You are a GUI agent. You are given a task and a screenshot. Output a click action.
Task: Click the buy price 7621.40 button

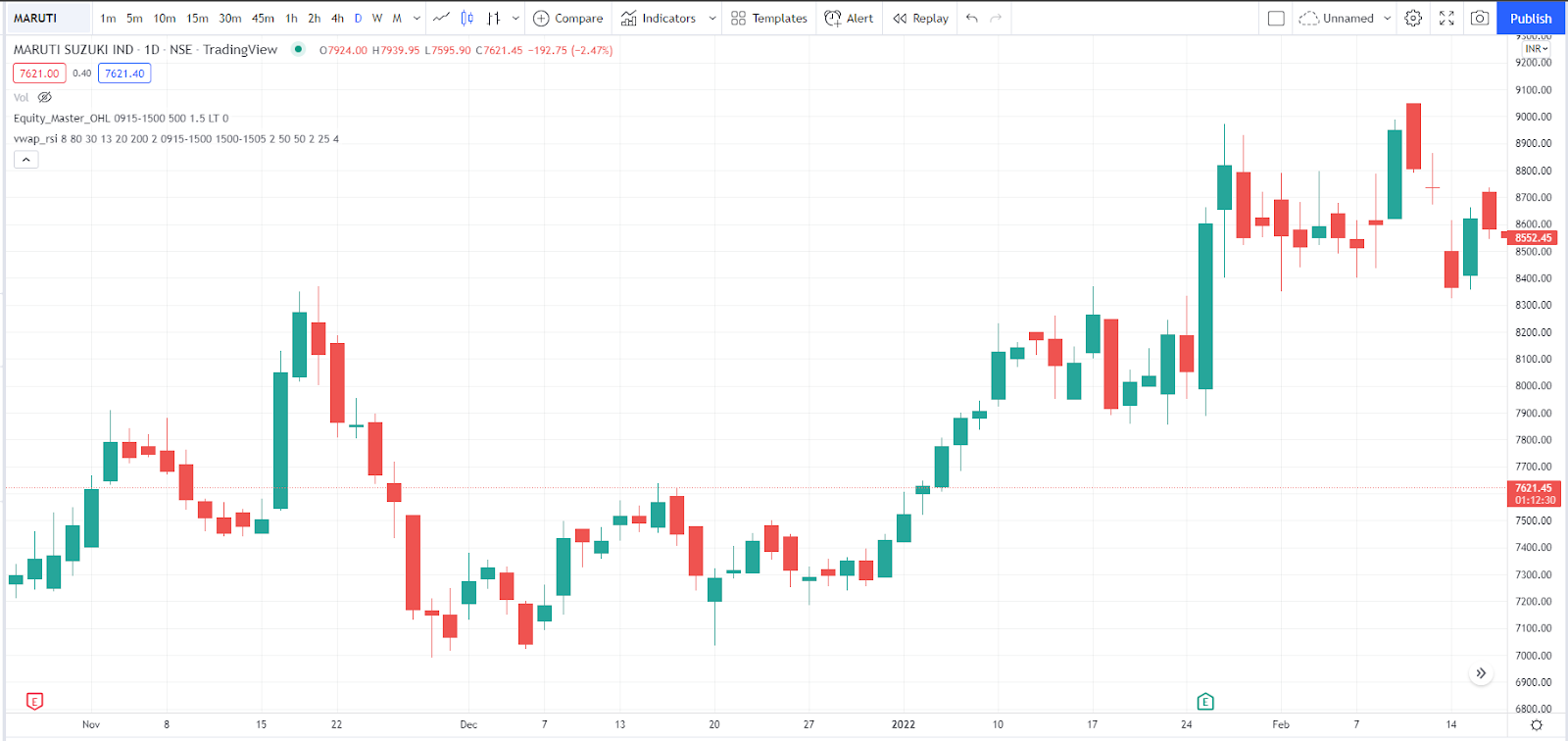pos(124,74)
